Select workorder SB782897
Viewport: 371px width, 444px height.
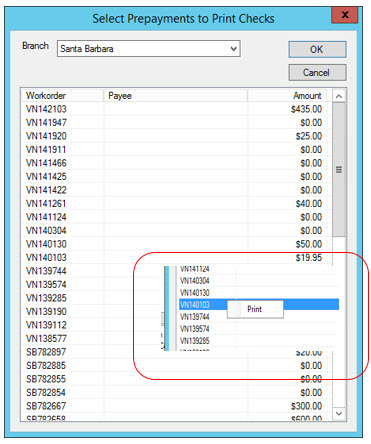(x=46, y=352)
